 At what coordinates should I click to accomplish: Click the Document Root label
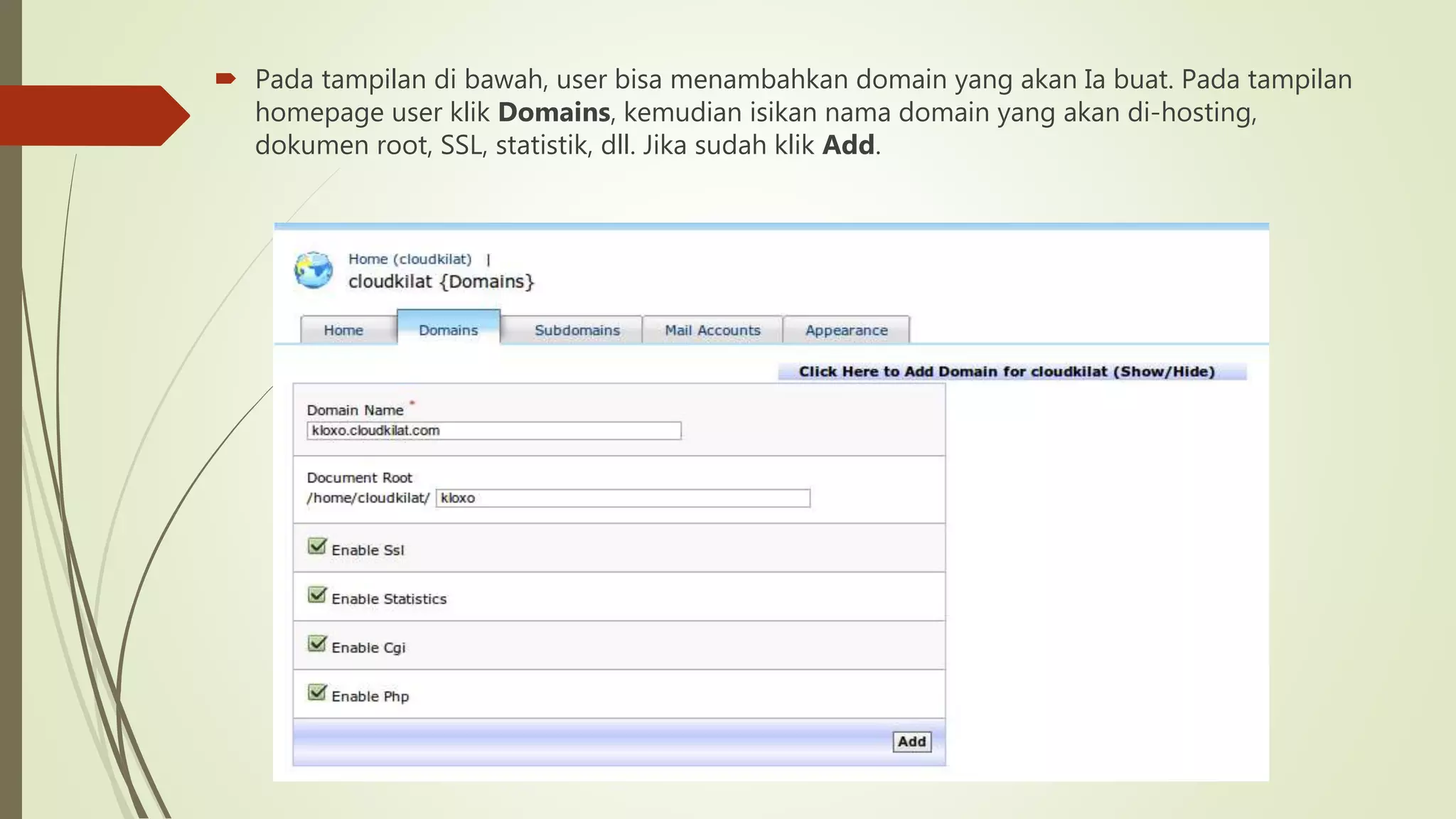pyautogui.click(x=359, y=478)
